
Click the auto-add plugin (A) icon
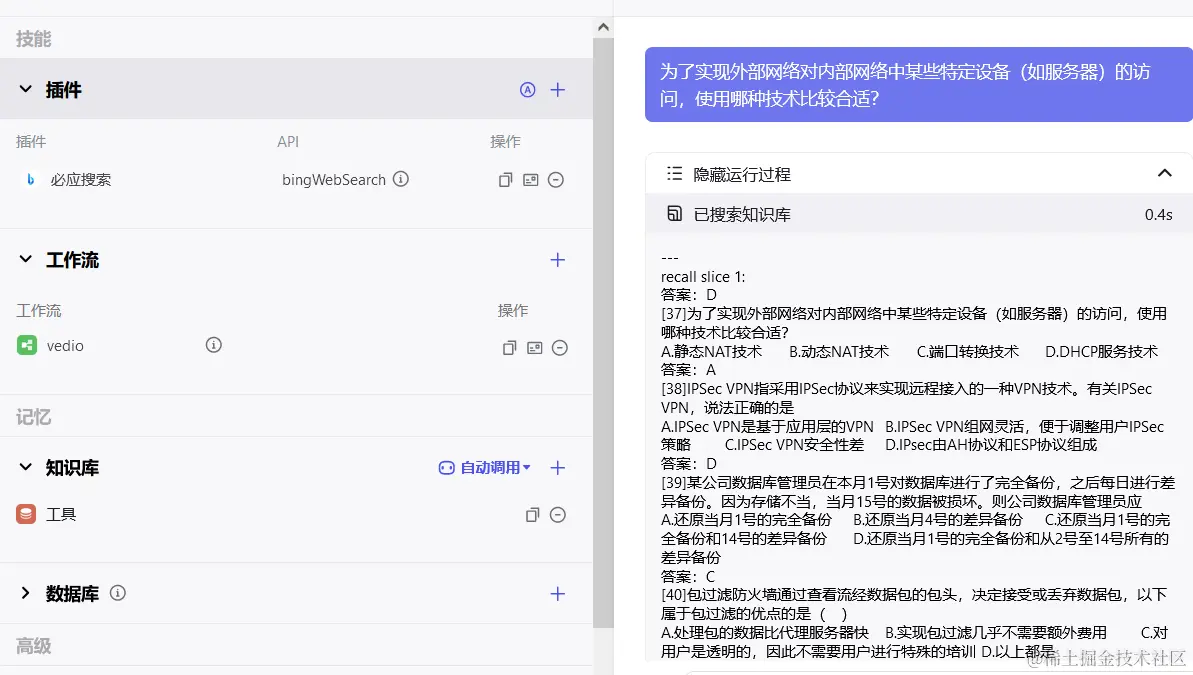(527, 90)
